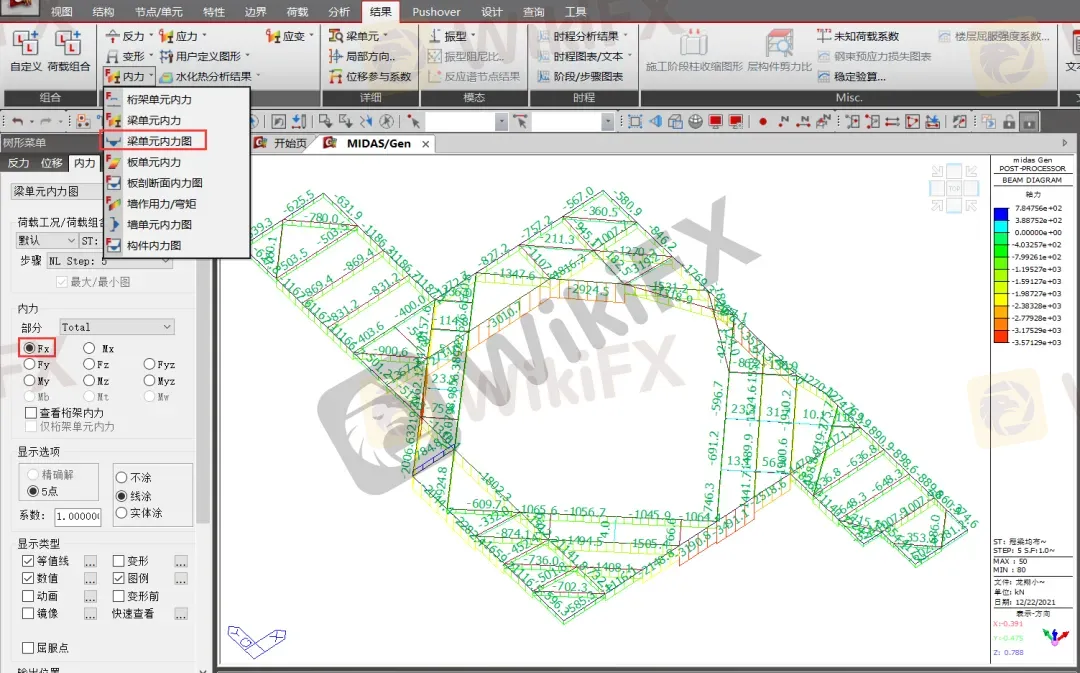Viewport: 1080px width, 673px height.
Task: Click the open padlock toolbar icon
Action: [x=1009, y=121]
